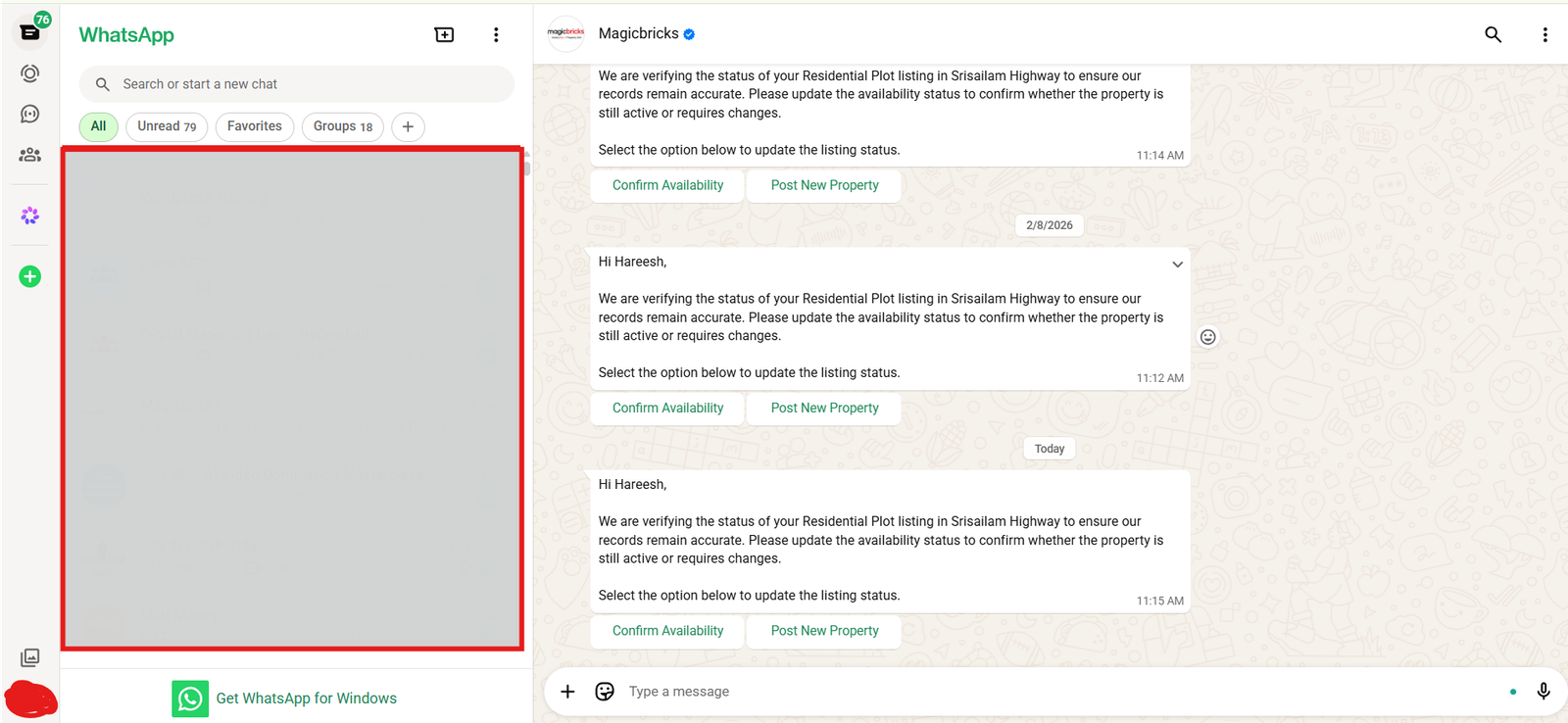Click Post New Property under today's 11:15 AM message
Screen dimensions: 1568x723
824,631
